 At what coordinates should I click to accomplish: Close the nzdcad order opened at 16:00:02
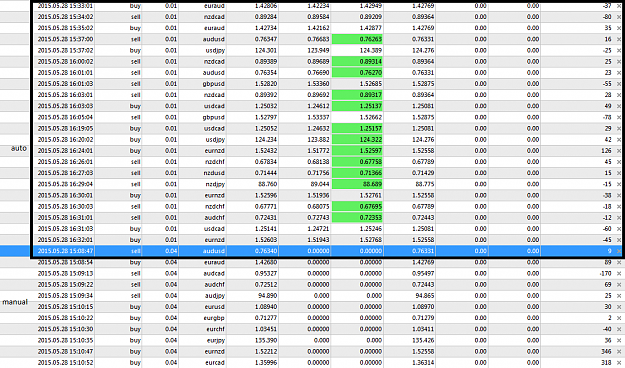tap(619, 61)
